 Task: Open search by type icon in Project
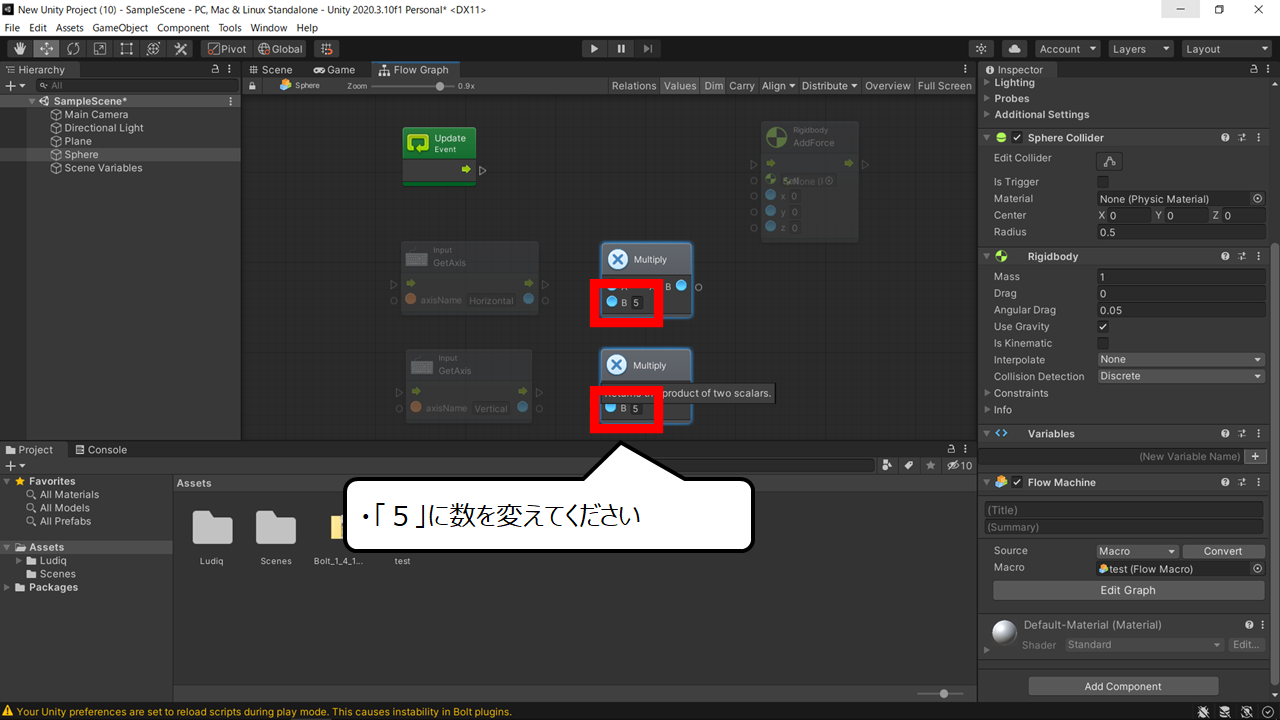(x=887, y=466)
